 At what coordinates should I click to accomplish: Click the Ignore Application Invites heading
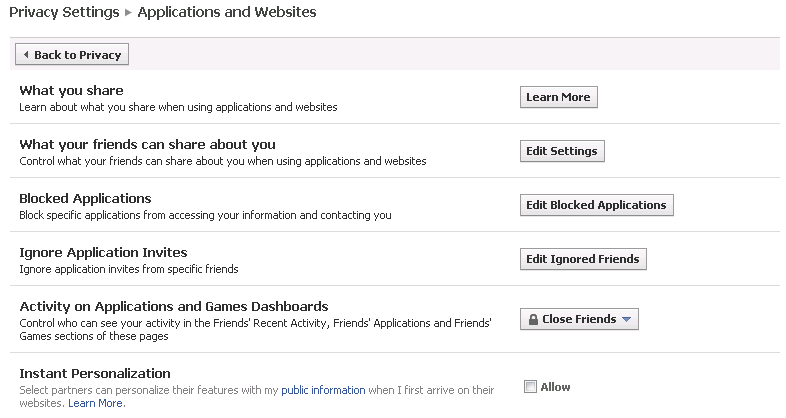click(103, 252)
